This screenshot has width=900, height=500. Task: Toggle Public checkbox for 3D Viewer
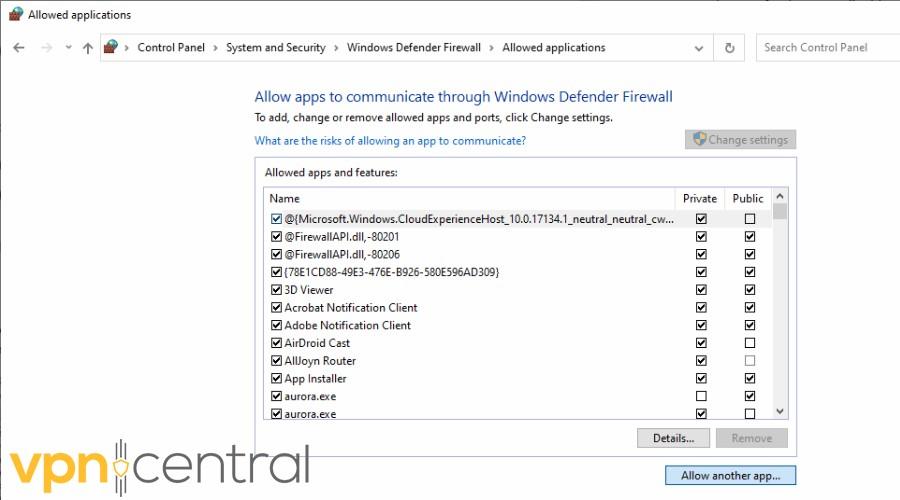coord(750,290)
